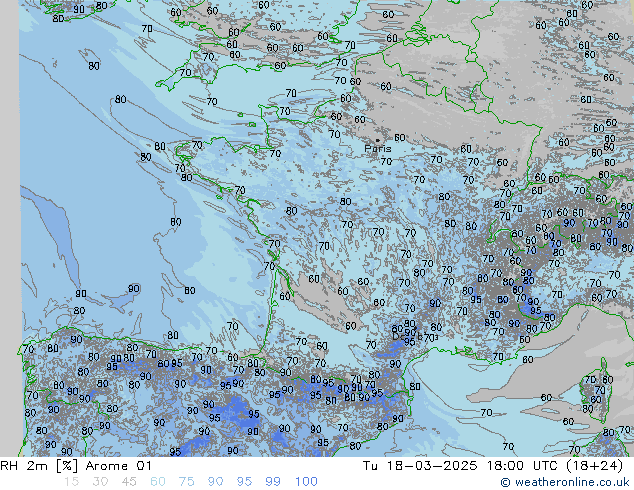Click legend value 60 in the scale
The height and width of the screenshot is (490, 634).
click(158, 482)
